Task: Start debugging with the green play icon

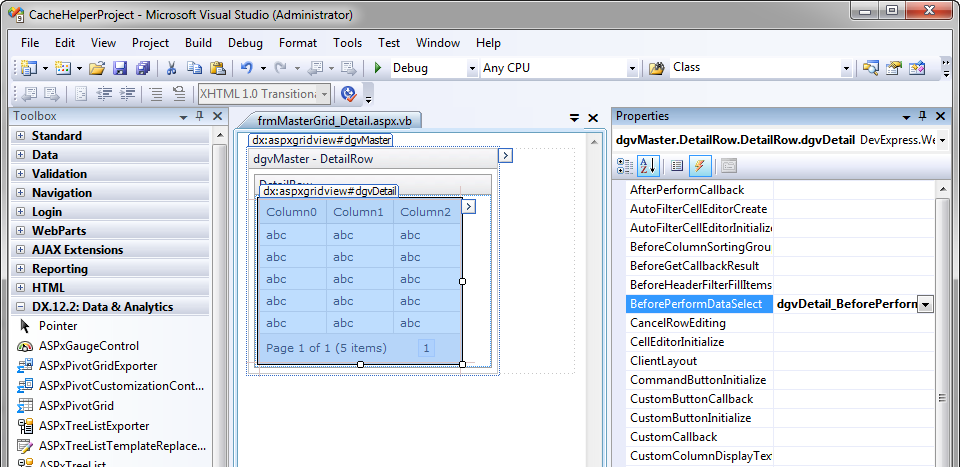Action: click(378, 68)
